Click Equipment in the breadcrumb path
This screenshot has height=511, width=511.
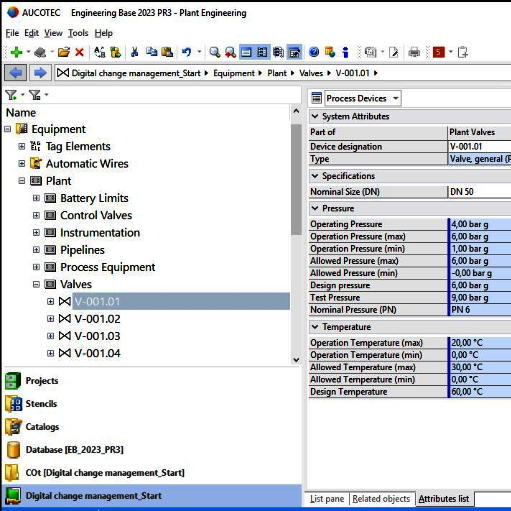coord(234,73)
